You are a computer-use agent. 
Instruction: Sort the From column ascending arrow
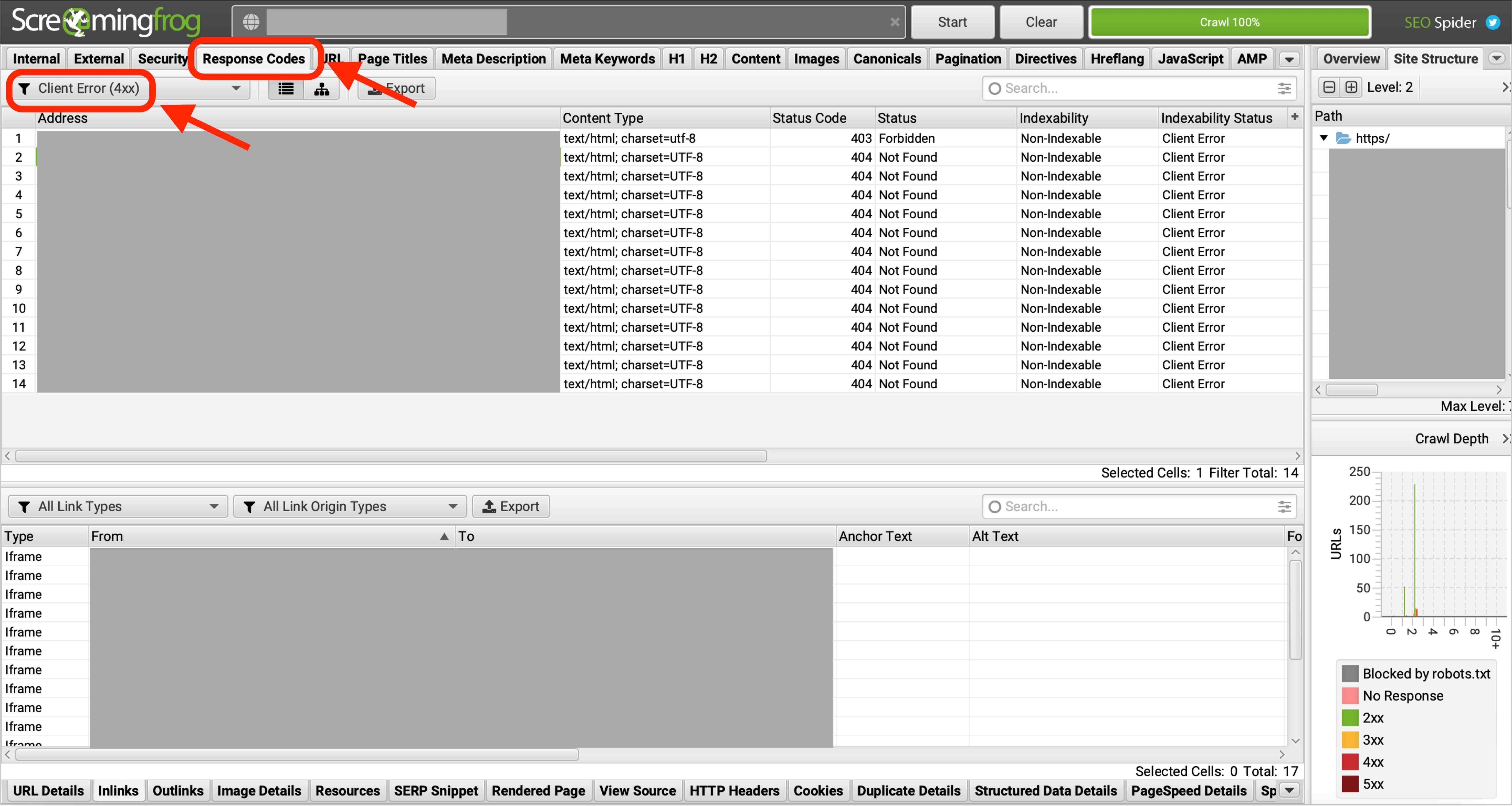(x=444, y=536)
